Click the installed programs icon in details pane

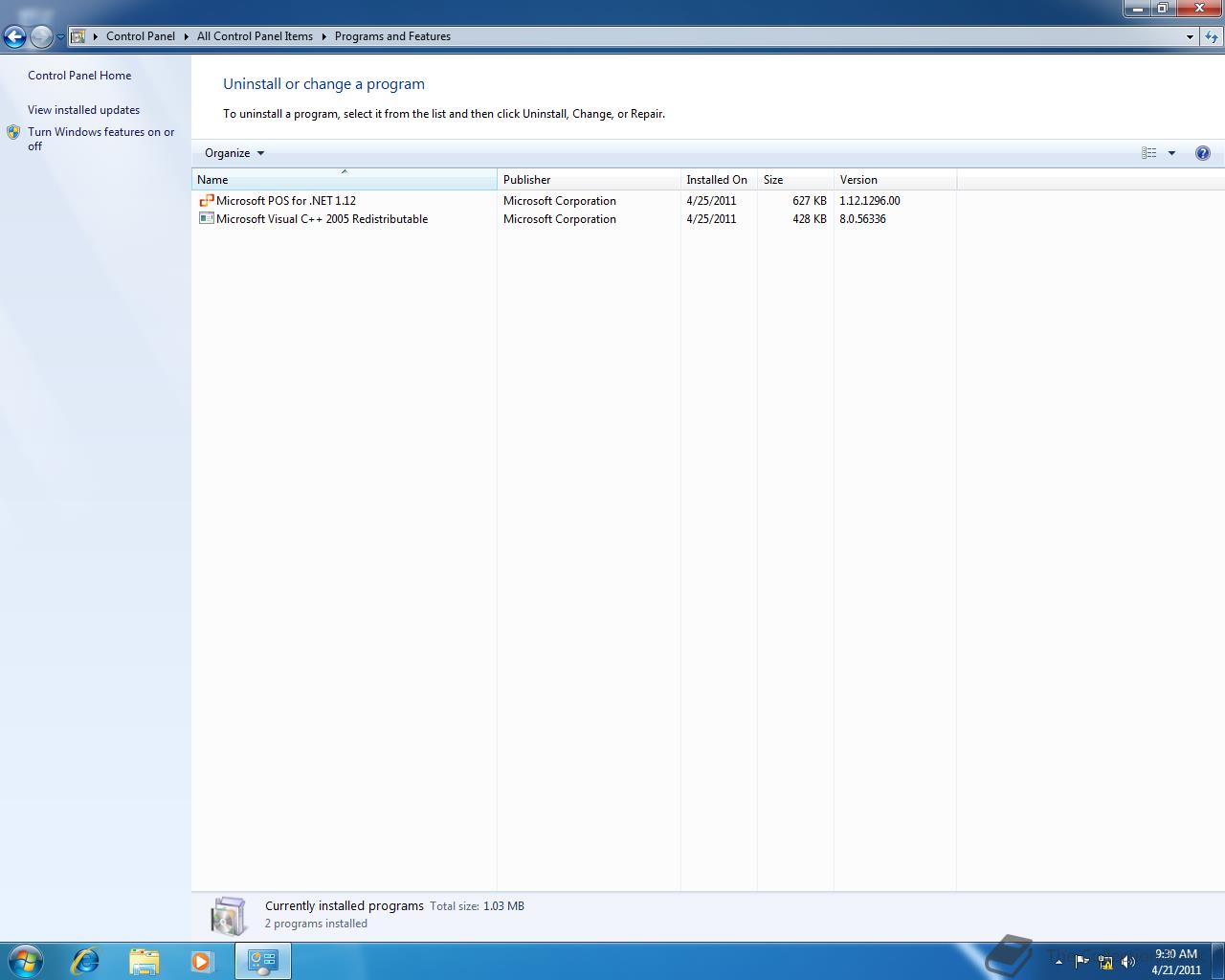tap(229, 916)
